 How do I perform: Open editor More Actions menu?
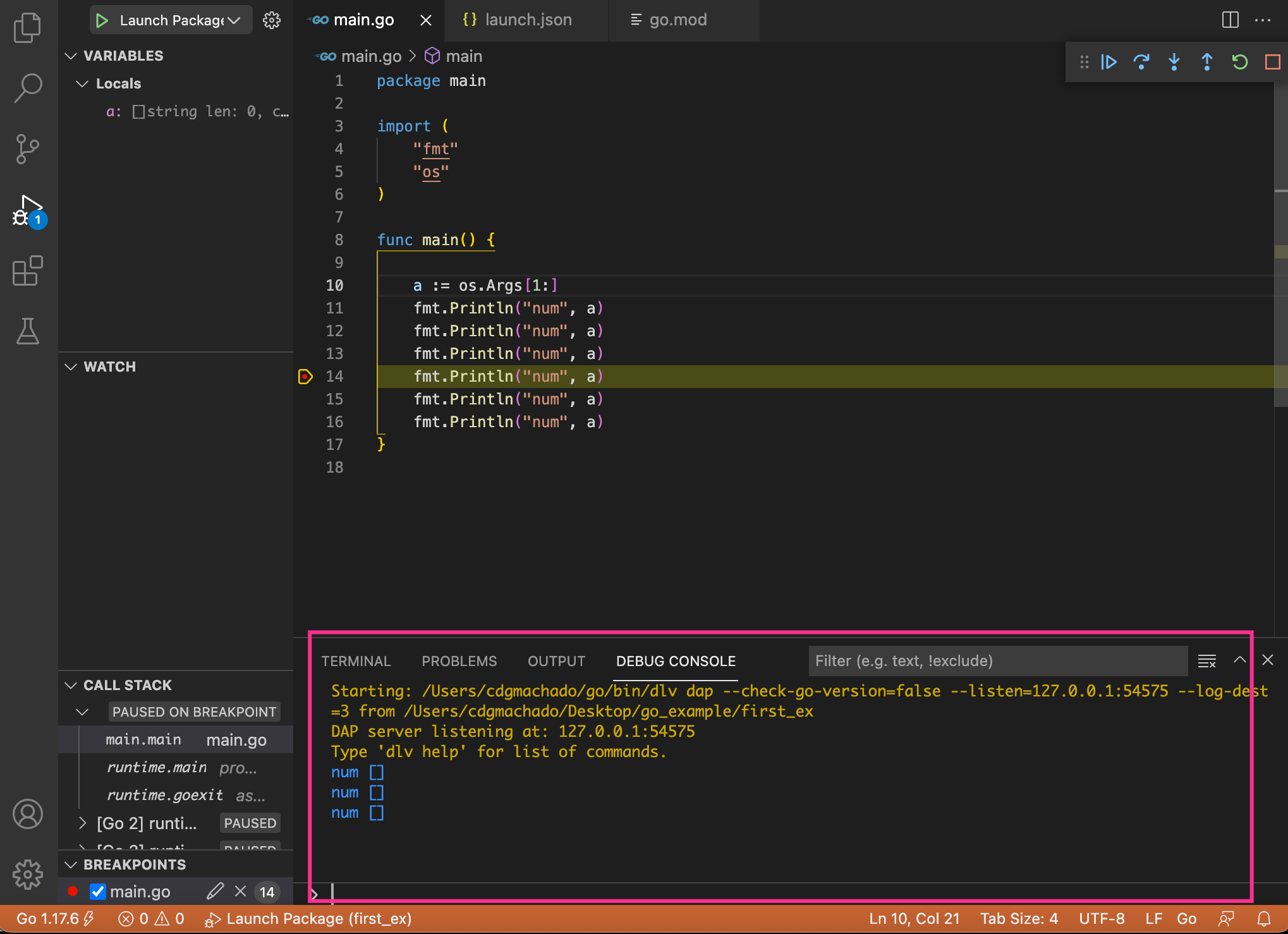coord(1263,20)
